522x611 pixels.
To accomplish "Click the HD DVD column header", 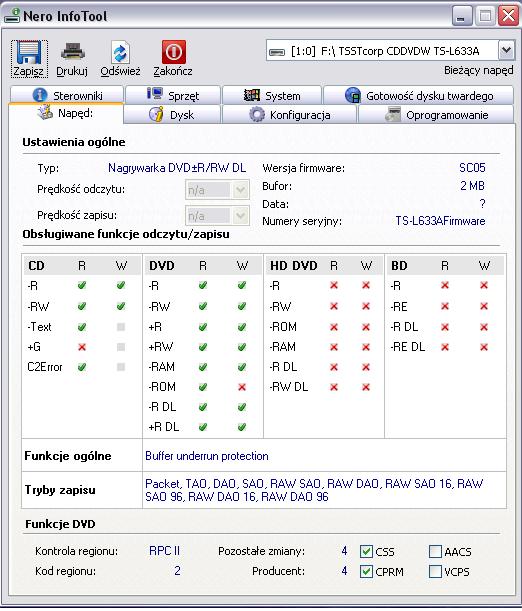I will coord(294,266).
